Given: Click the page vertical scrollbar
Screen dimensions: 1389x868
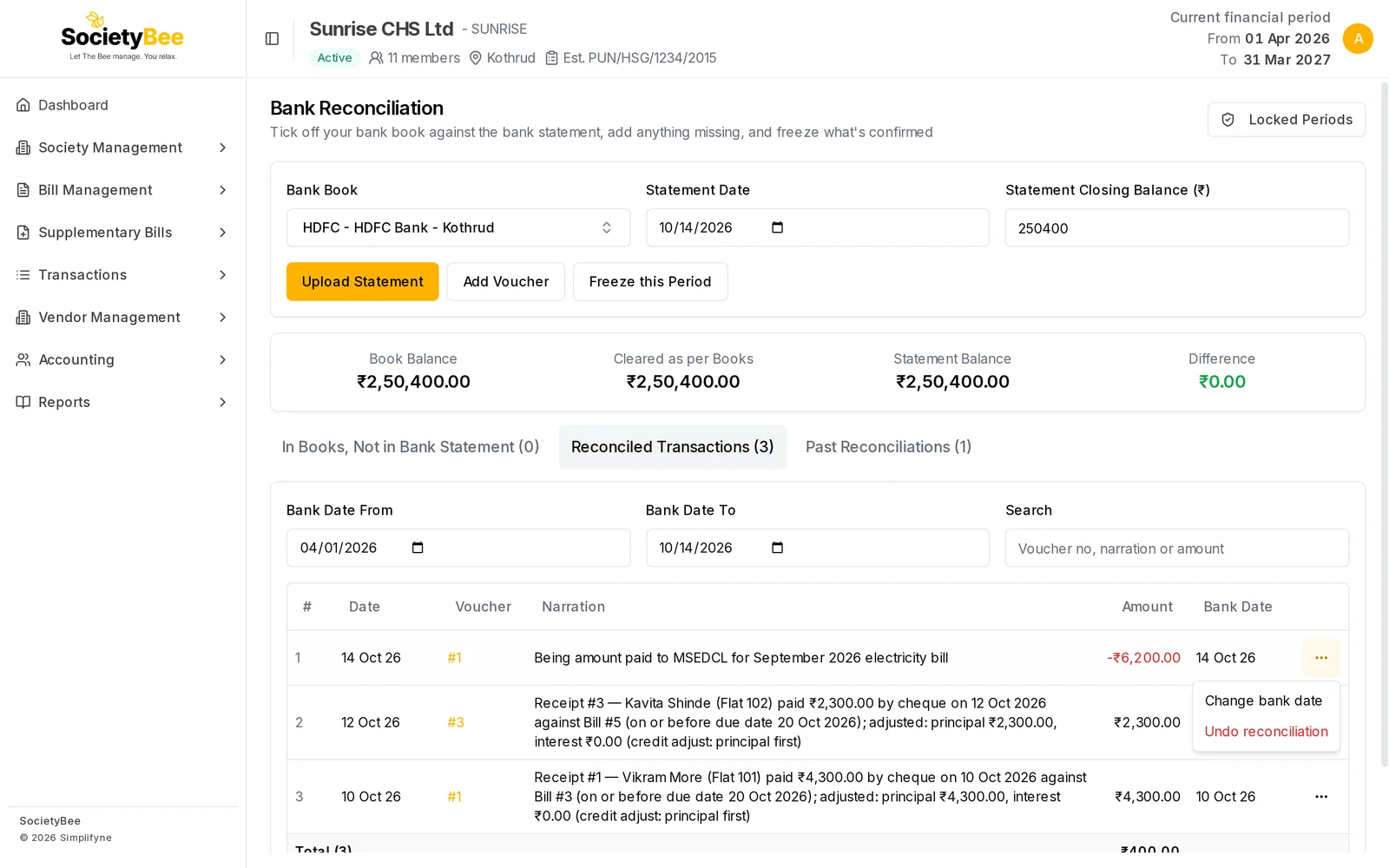Looking at the screenshot, I should (x=1384, y=425).
